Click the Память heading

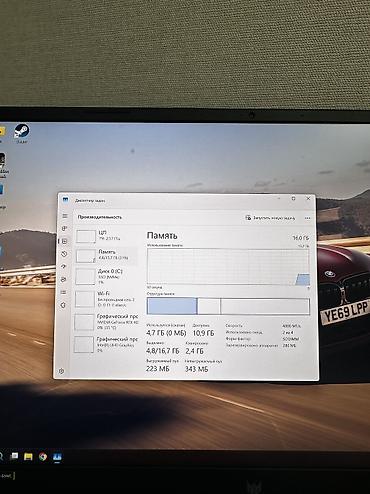162,236
